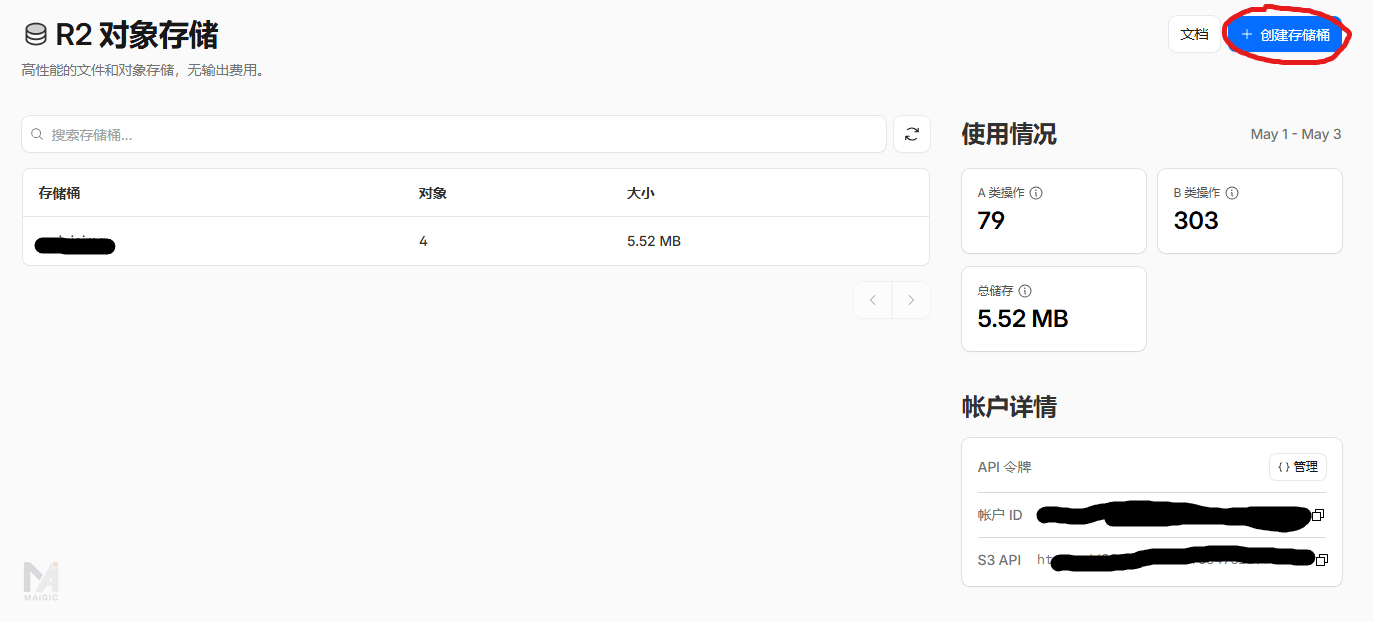Open the 文档 documentation button
The height and width of the screenshot is (622, 1373).
point(1194,34)
